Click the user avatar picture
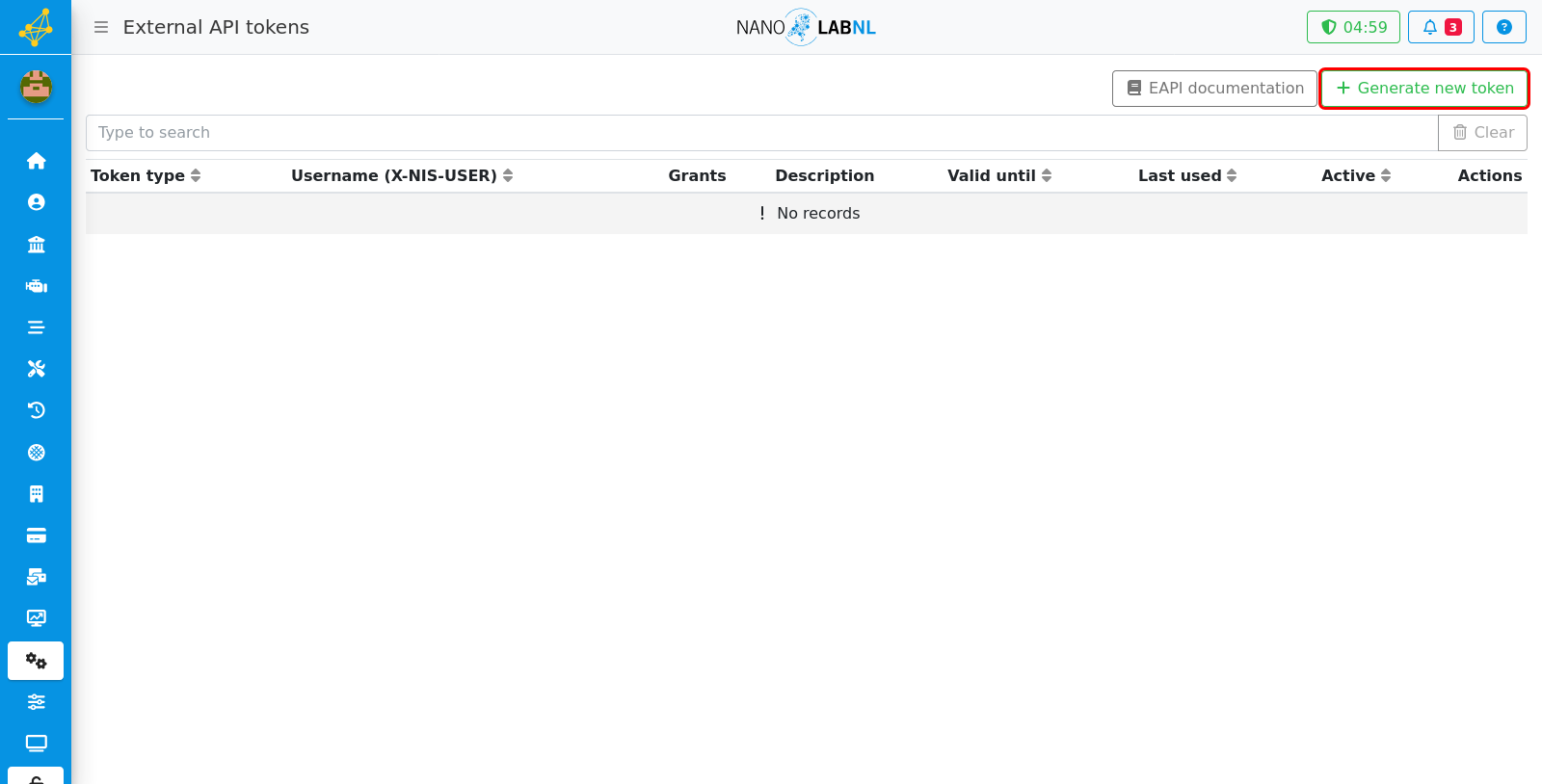Image resolution: width=1542 pixels, height=784 pixels. click(x=36, y=87)
